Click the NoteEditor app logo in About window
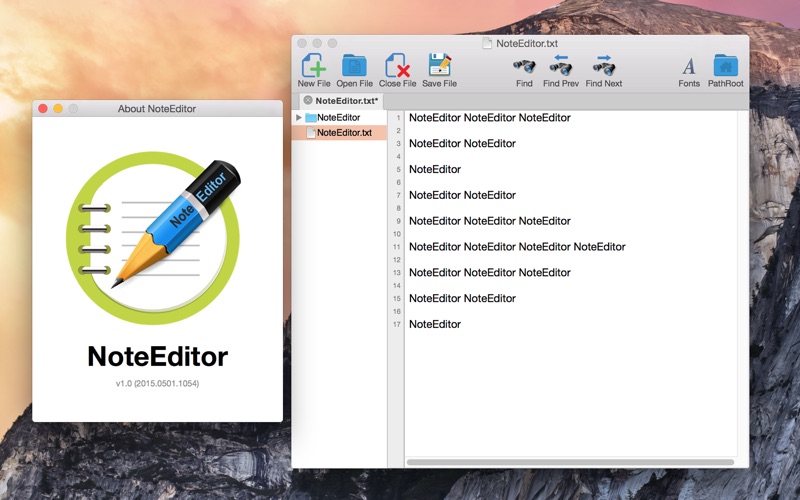 coord(153,237)
